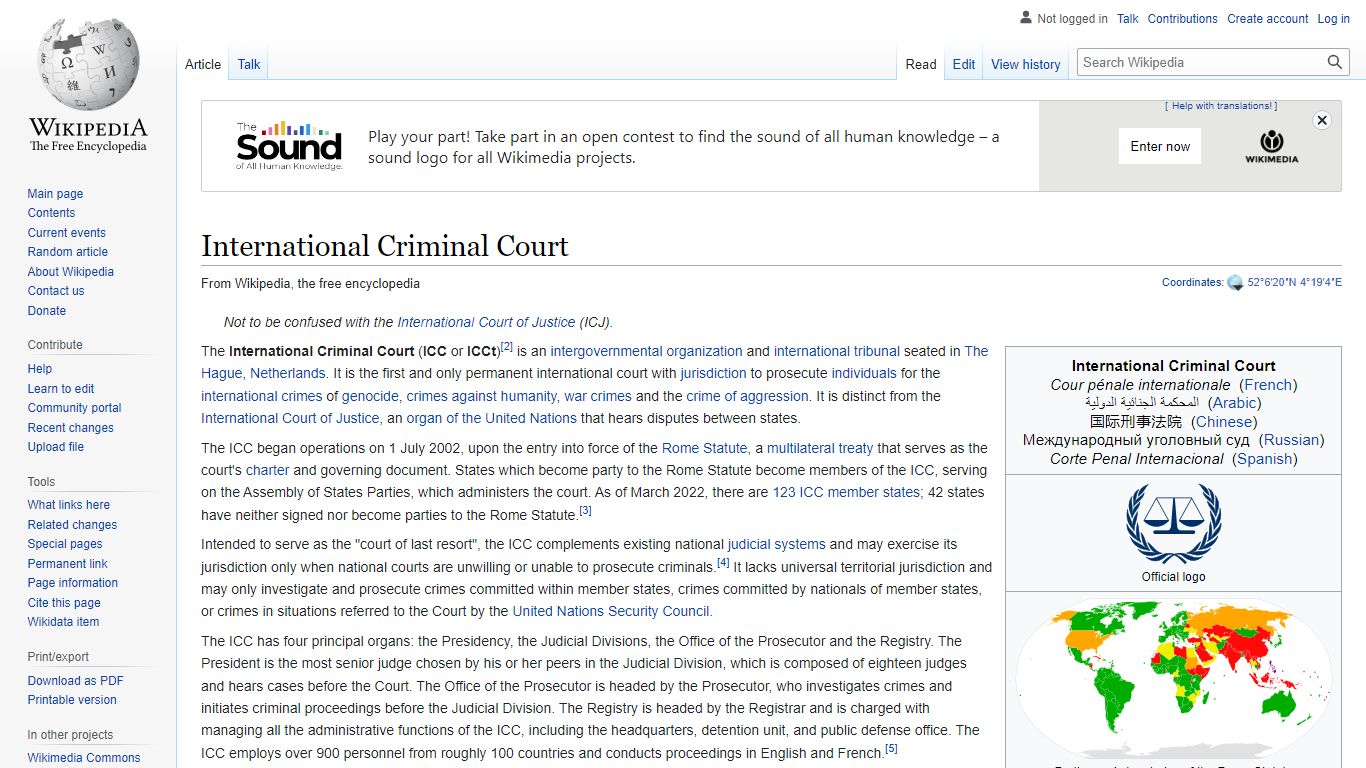
Task: Click Chinese in infobox
Action: [x=1224, y=422]
